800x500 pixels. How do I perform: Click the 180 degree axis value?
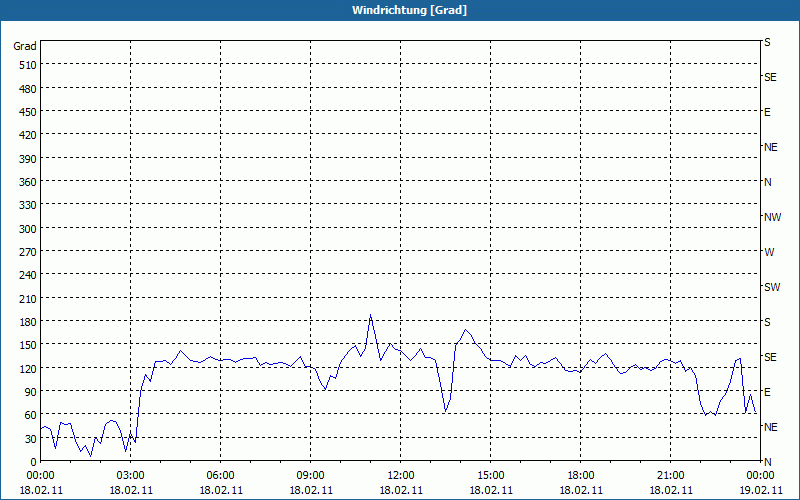[28, 322]
